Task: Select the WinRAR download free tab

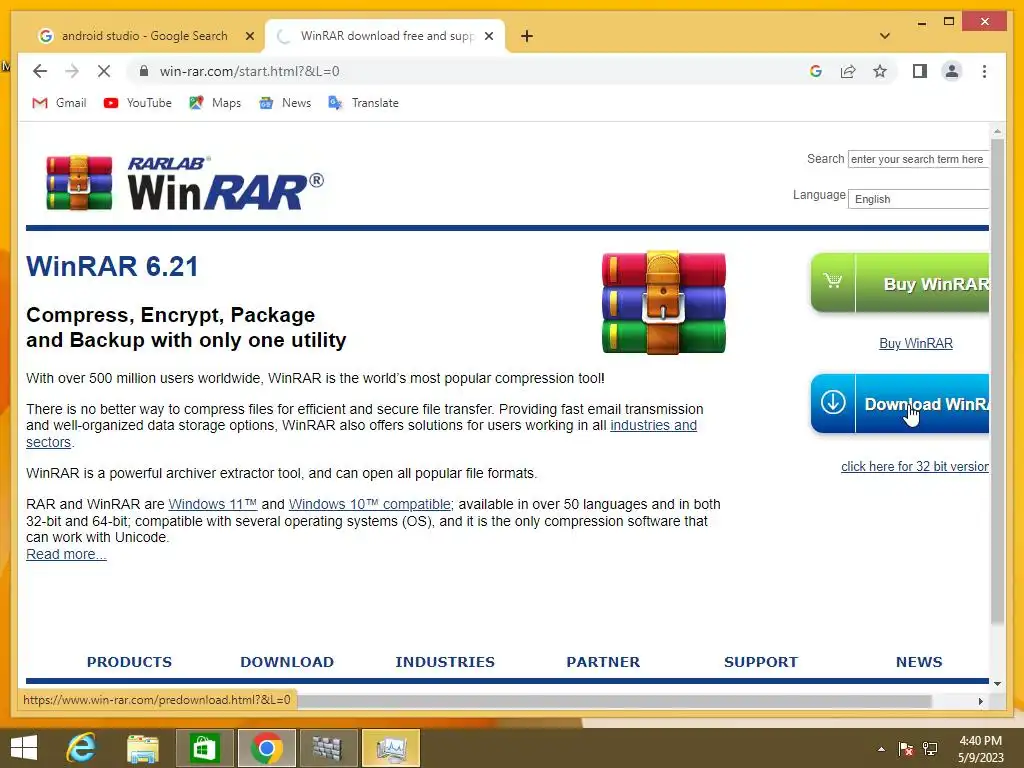Action: coord(385,36)
